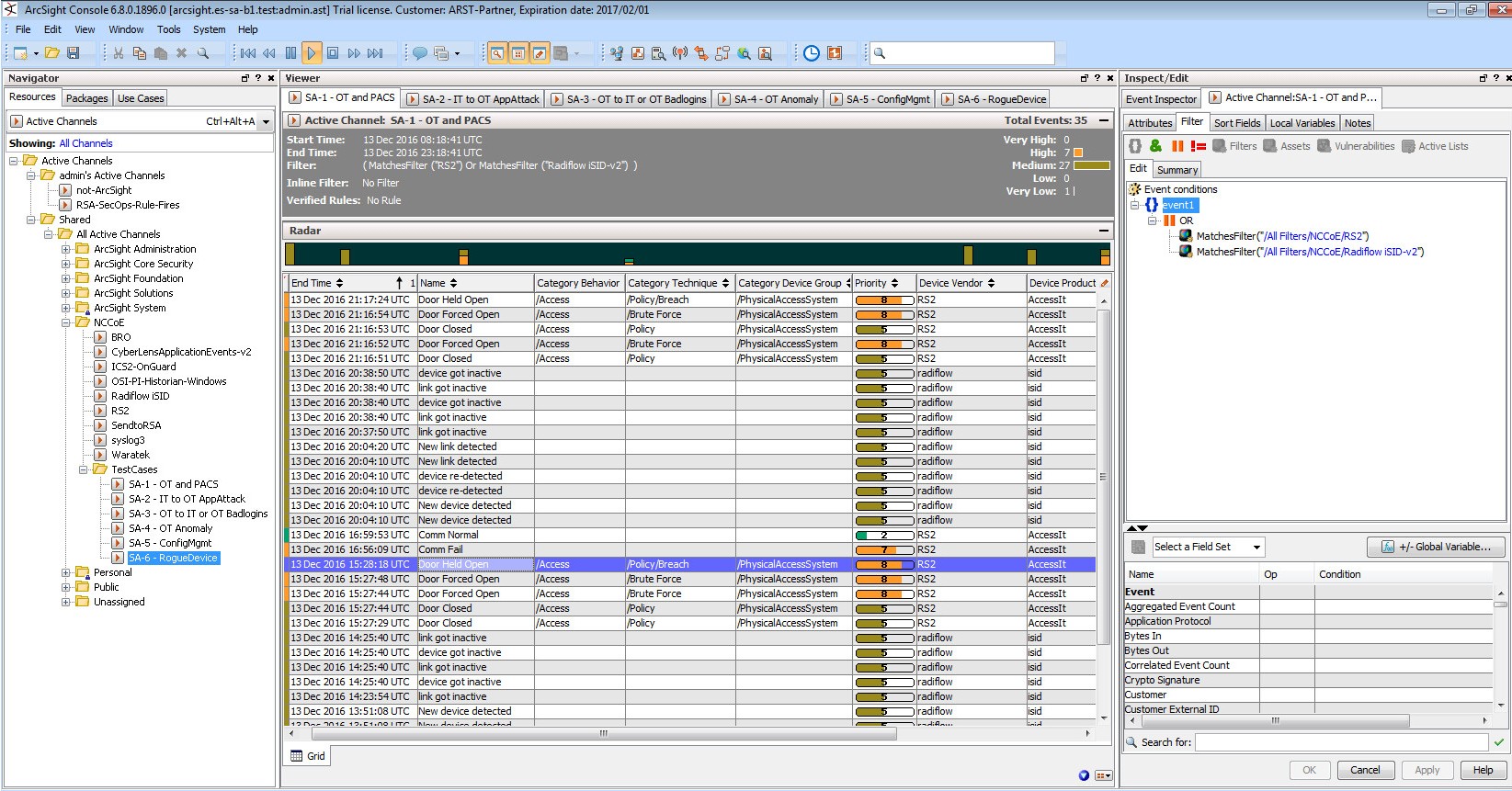Open the SA-6 - RogueDevice viewer tab
The image size is (1512, 791).
click(x=993, y=99)
